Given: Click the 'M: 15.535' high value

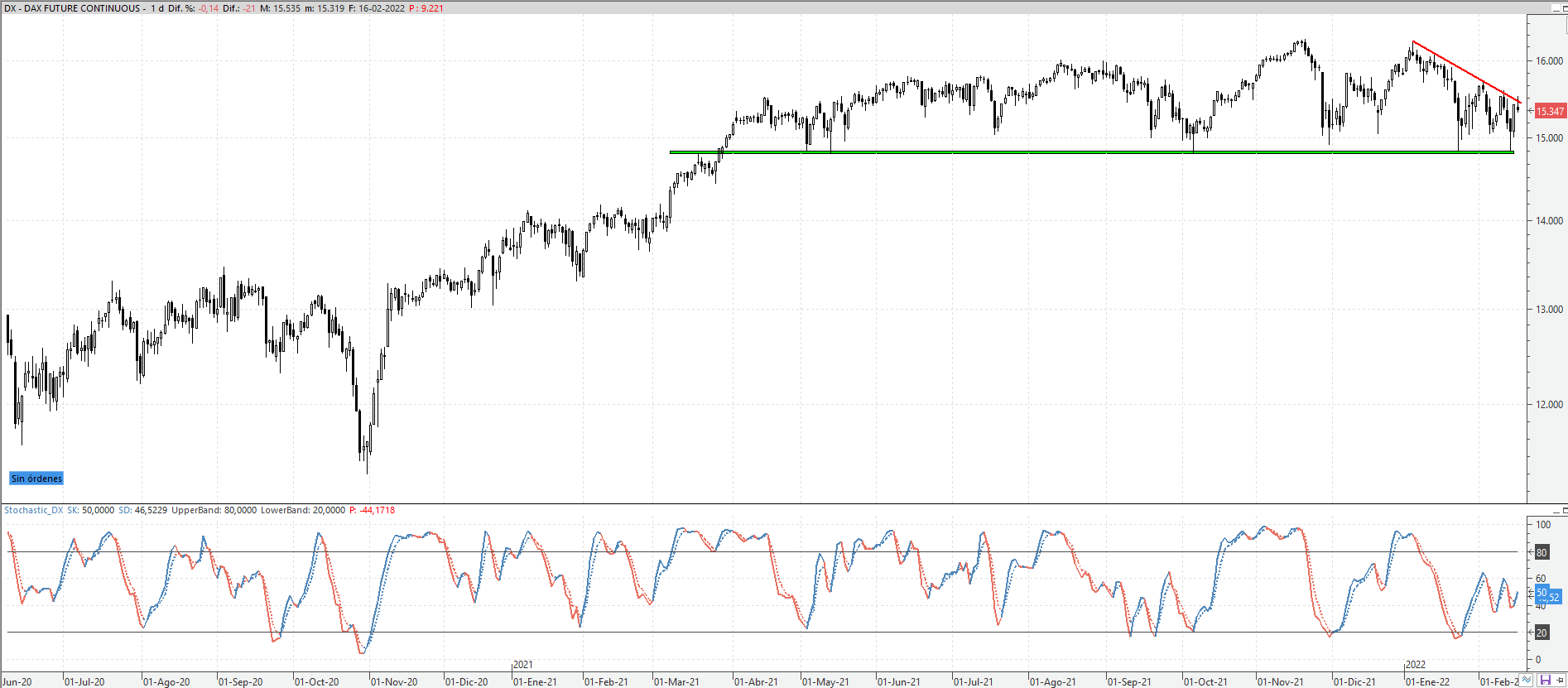Looking at the screenshot, I should pyautogui.click(x=281, y=8).
